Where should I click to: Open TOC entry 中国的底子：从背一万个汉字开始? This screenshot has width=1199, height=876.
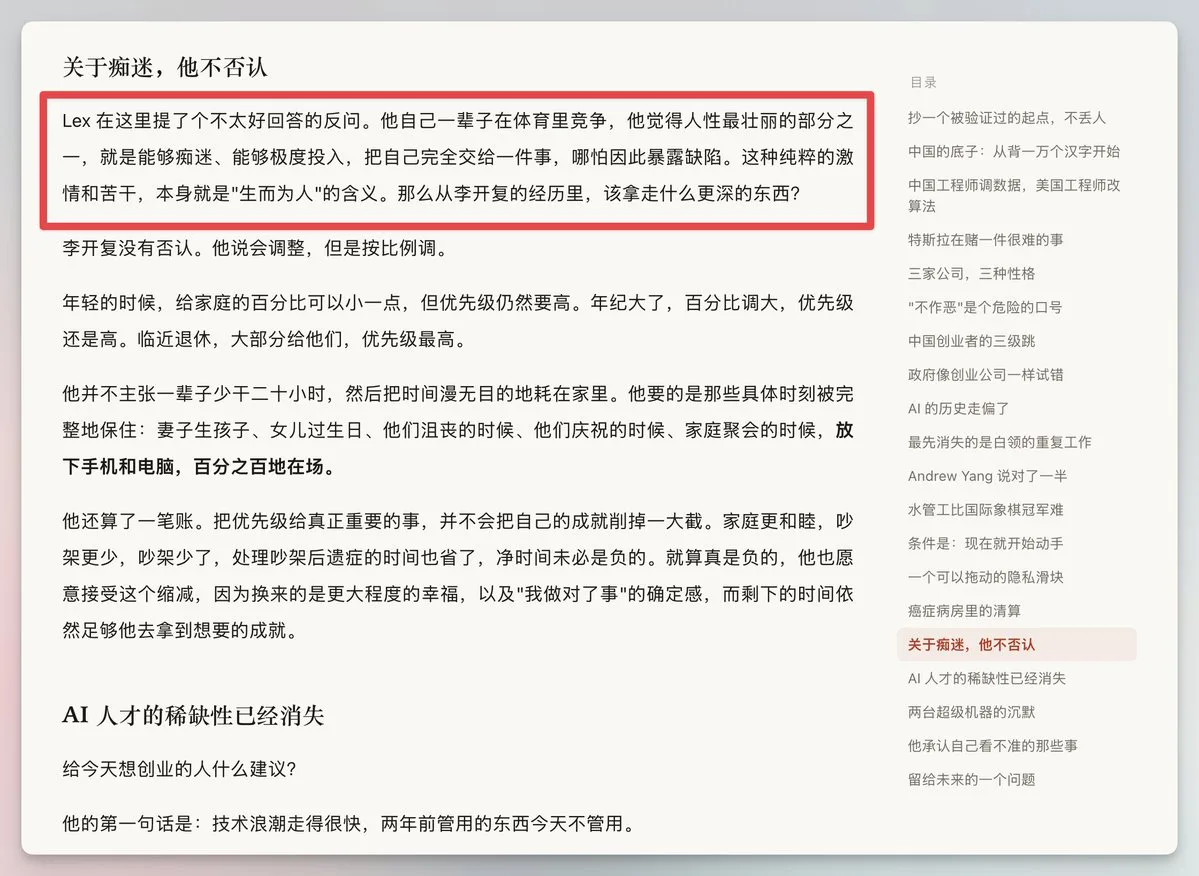click(x=1013, y=151)
